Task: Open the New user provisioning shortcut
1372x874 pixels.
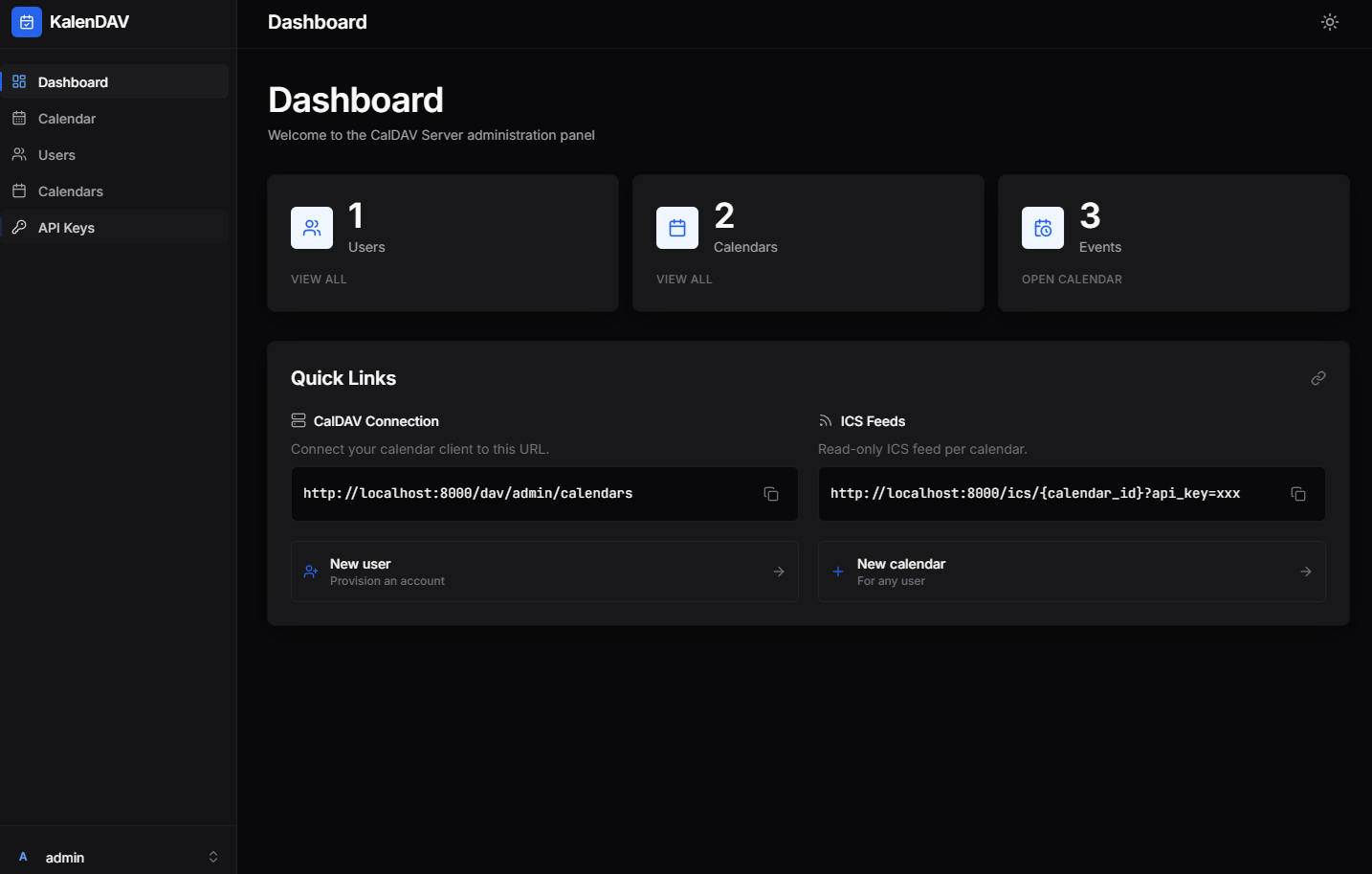Action: coord(544,571)
